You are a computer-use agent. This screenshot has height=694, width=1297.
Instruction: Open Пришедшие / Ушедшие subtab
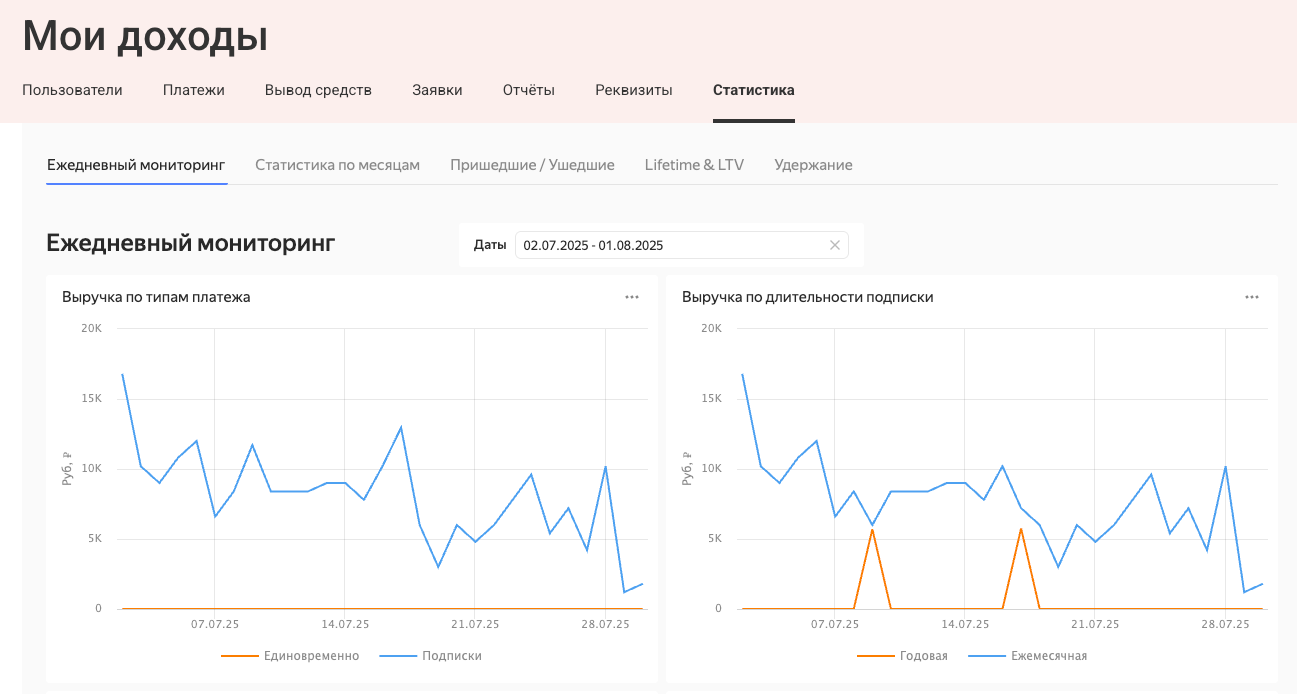(532, 165)
